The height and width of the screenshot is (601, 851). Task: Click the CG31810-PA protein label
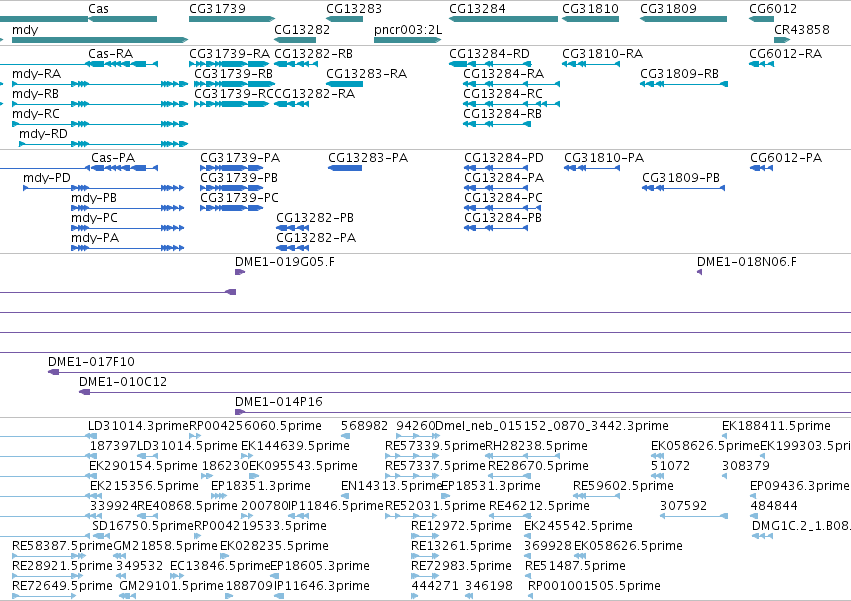[604, 158]
